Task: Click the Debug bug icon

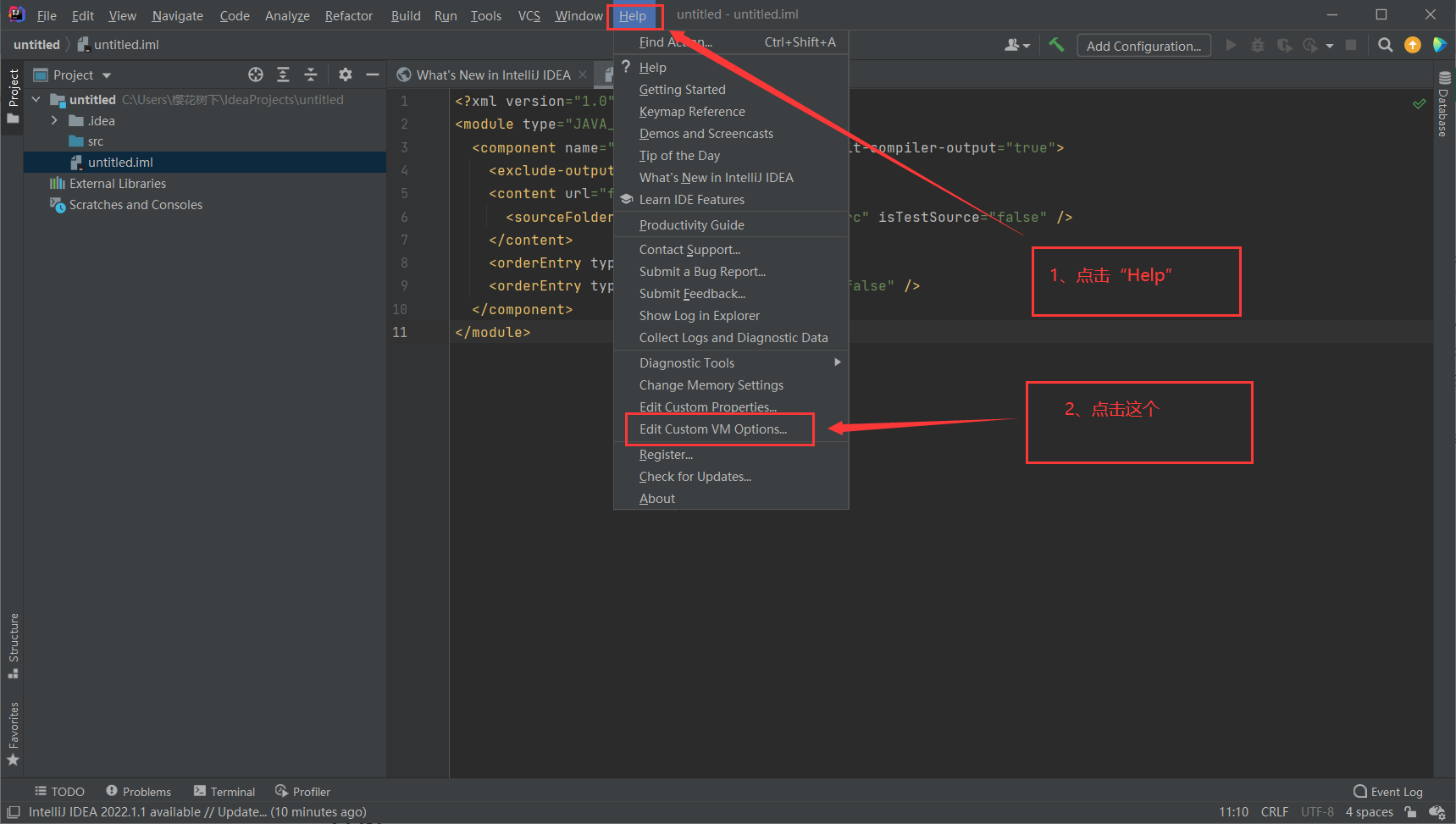Action: (x=1258, y=45)
